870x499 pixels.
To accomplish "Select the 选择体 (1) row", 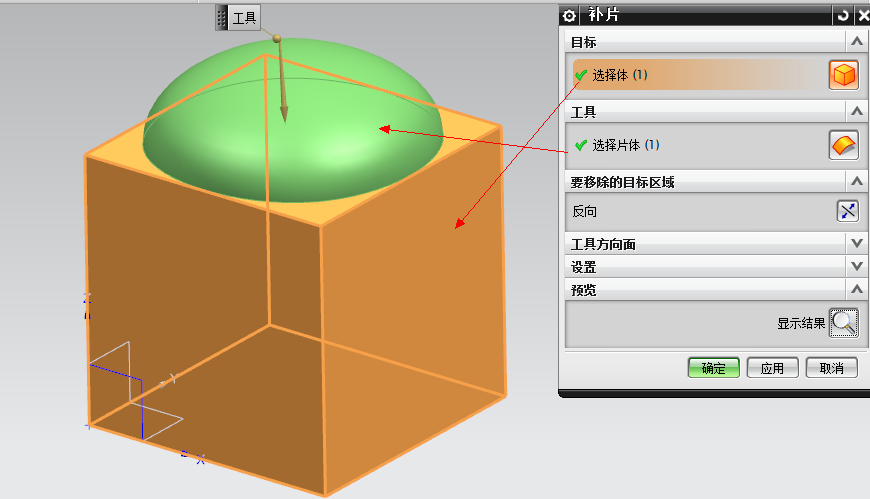I will pyautogui.click(x=700, y=75).
